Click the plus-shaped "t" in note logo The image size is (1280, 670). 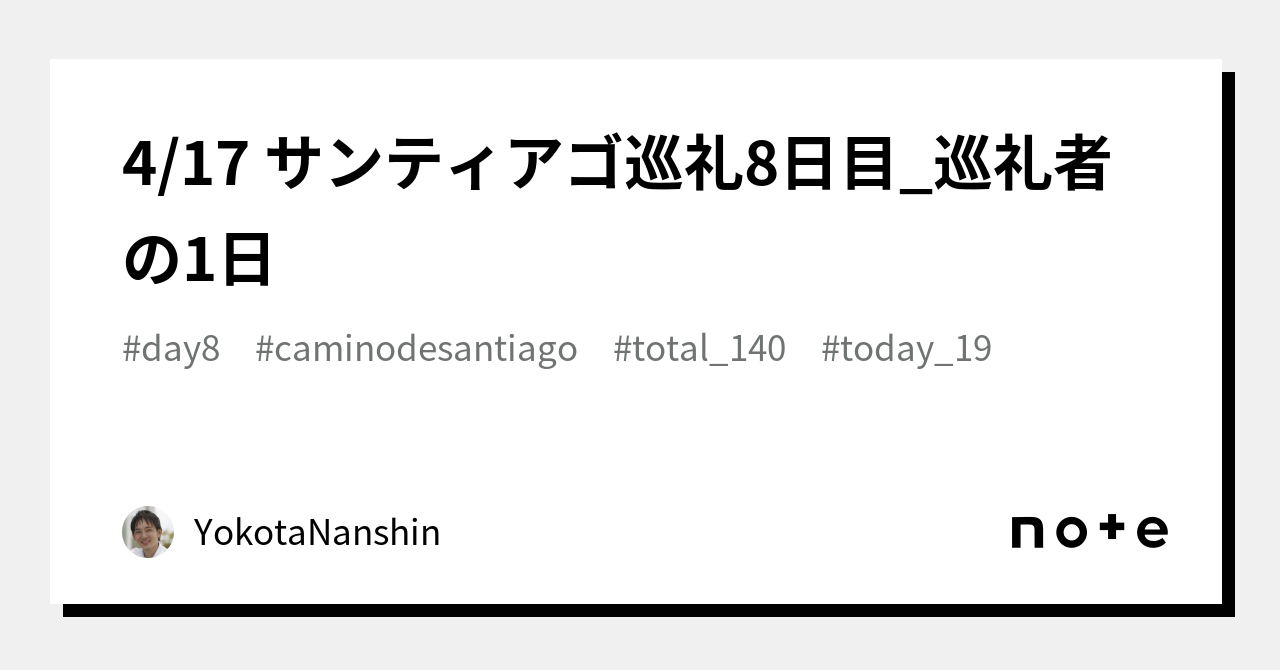point(1112,529)
